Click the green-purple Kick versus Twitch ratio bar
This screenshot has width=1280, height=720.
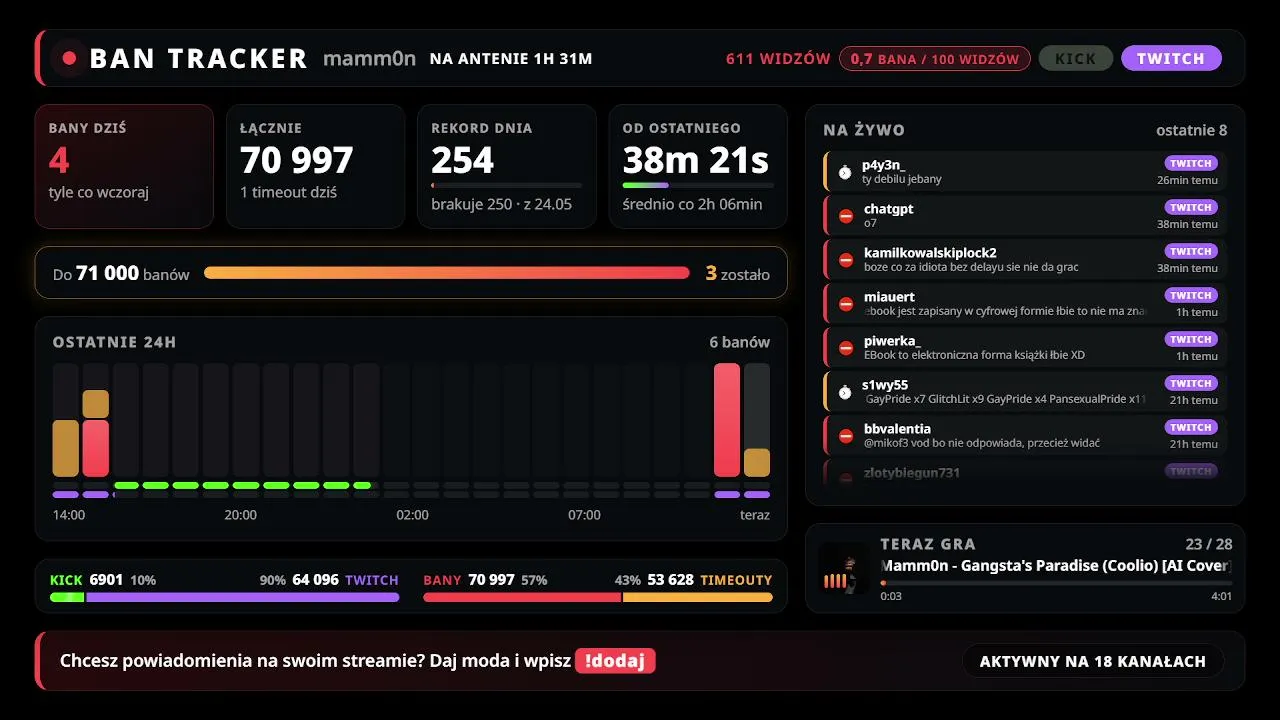(x=225, y=597)
